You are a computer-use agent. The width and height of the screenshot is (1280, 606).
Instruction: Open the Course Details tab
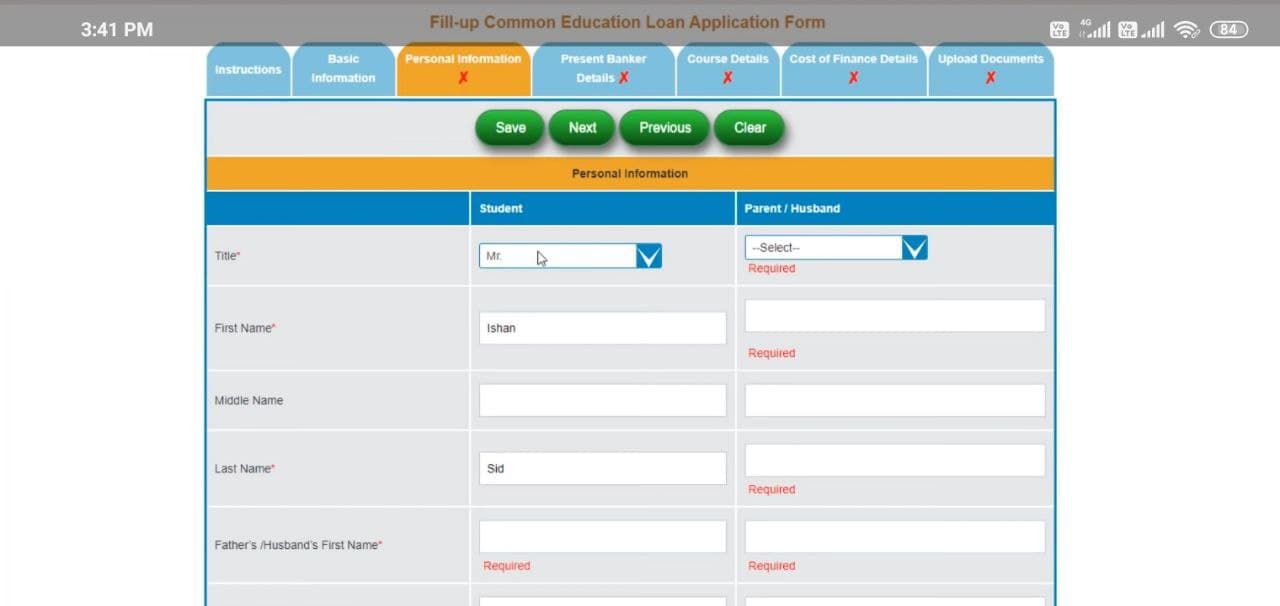pyautogui.click(x=728, y=69)
